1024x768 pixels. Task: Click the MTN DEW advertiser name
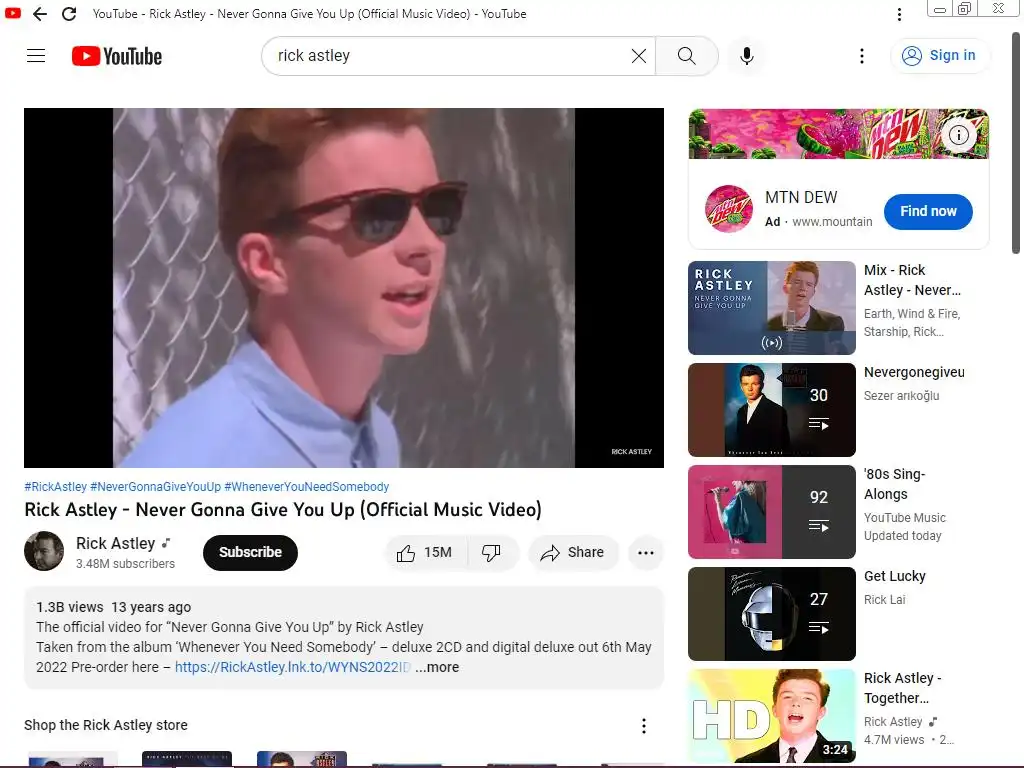[801, 197]
